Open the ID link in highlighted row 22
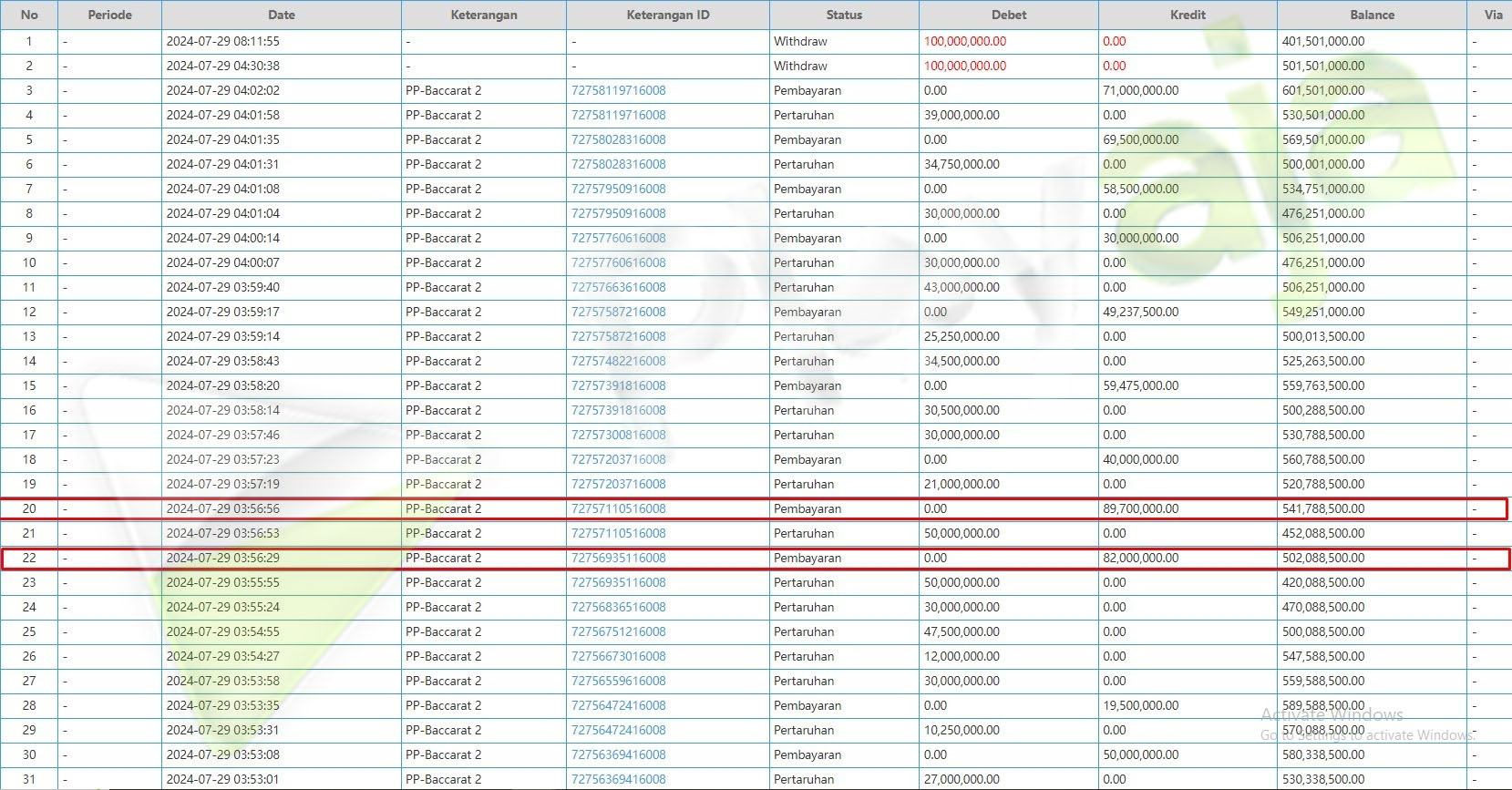 point(618,558)
